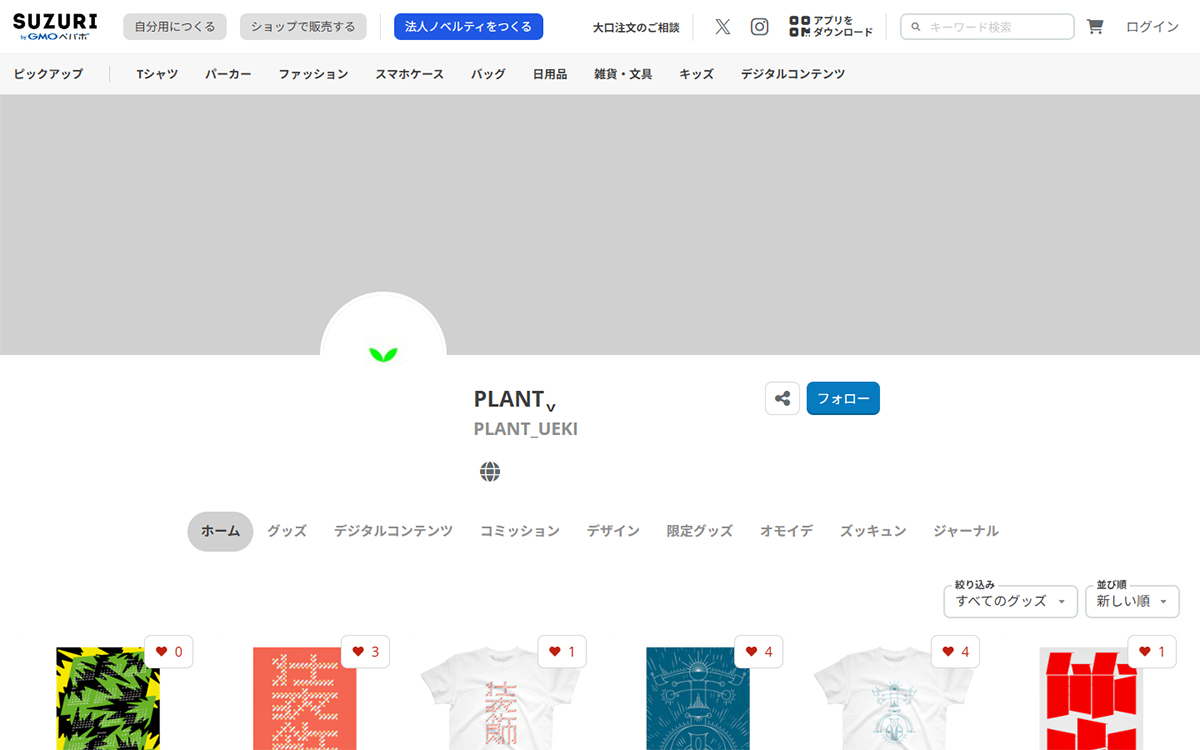Switch to the グッズ tab
1200x750 pixels.
coord(287,531)
